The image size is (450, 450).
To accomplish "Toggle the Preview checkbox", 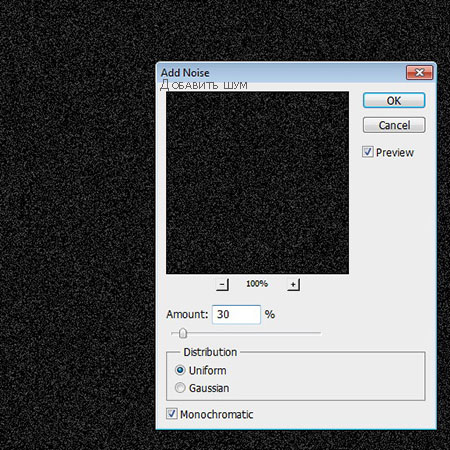I will (x=368, y=152).
